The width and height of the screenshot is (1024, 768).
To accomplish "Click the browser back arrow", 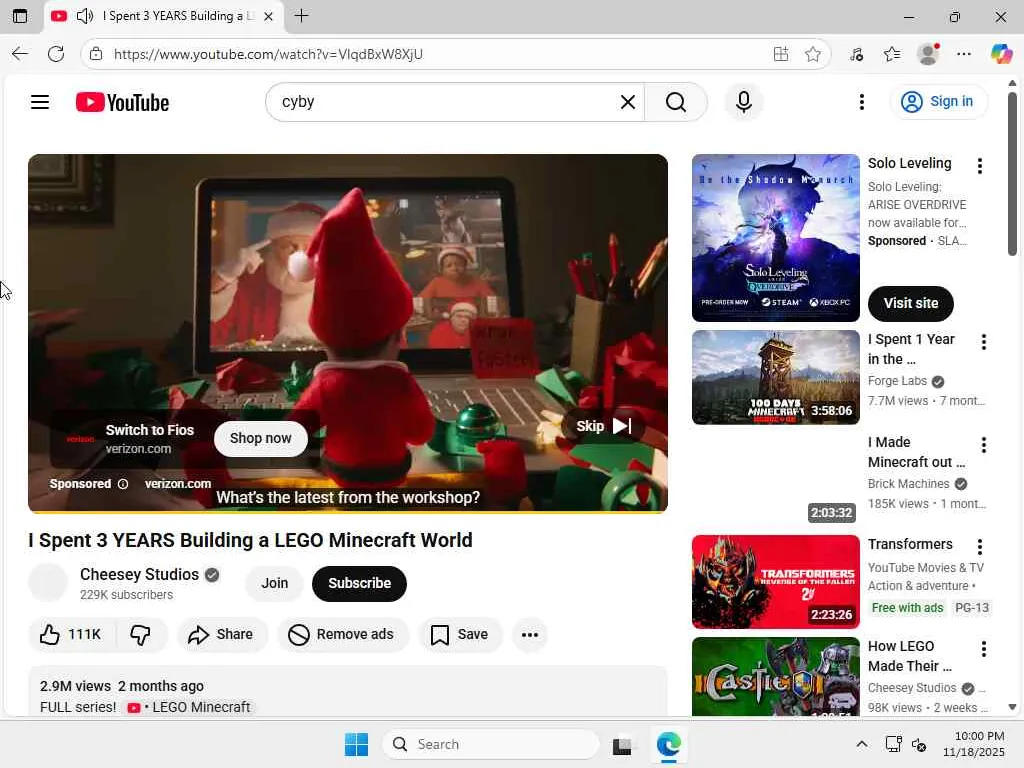I will point(20,54).
